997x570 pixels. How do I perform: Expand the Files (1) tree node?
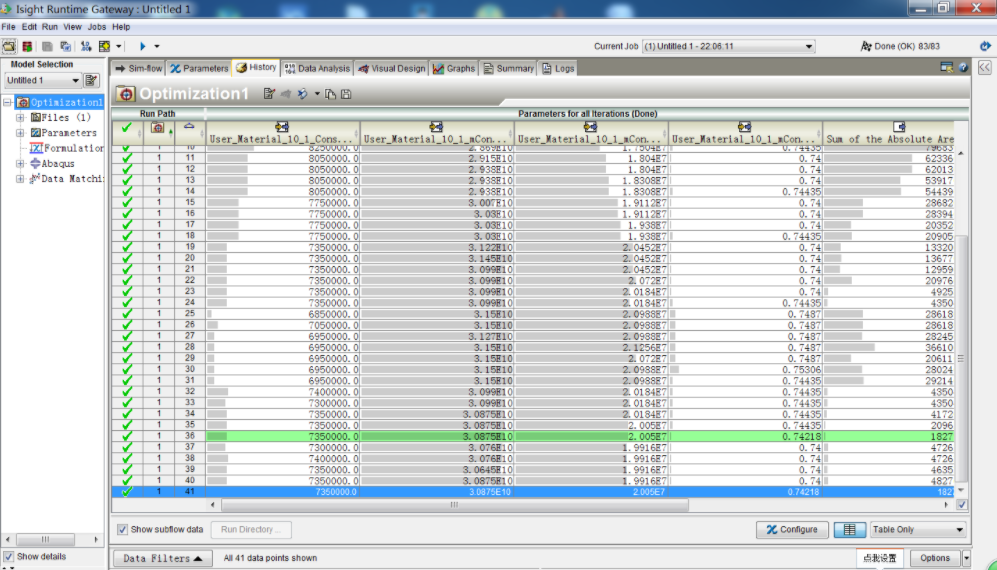20,118
